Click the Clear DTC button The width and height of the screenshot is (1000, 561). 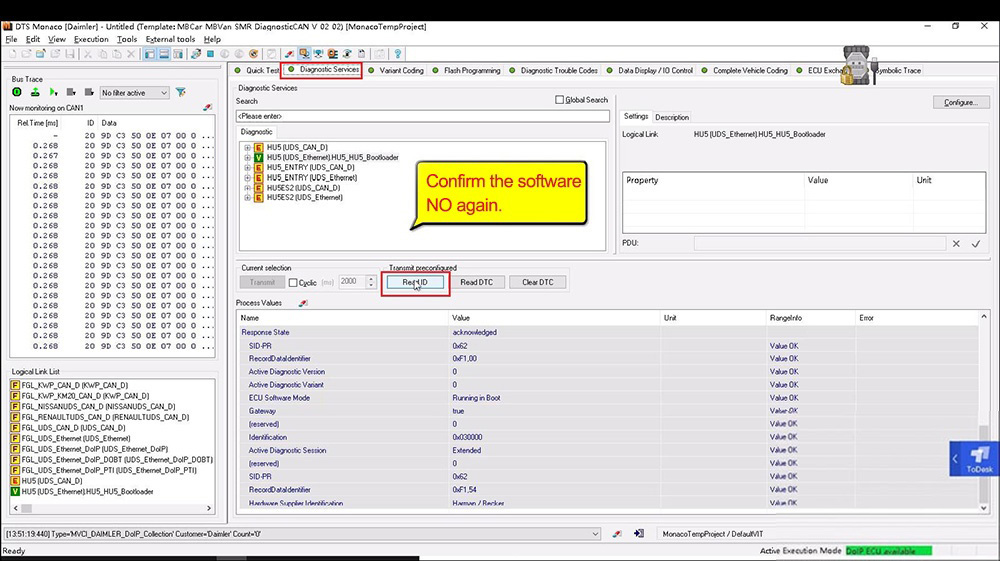538,282
